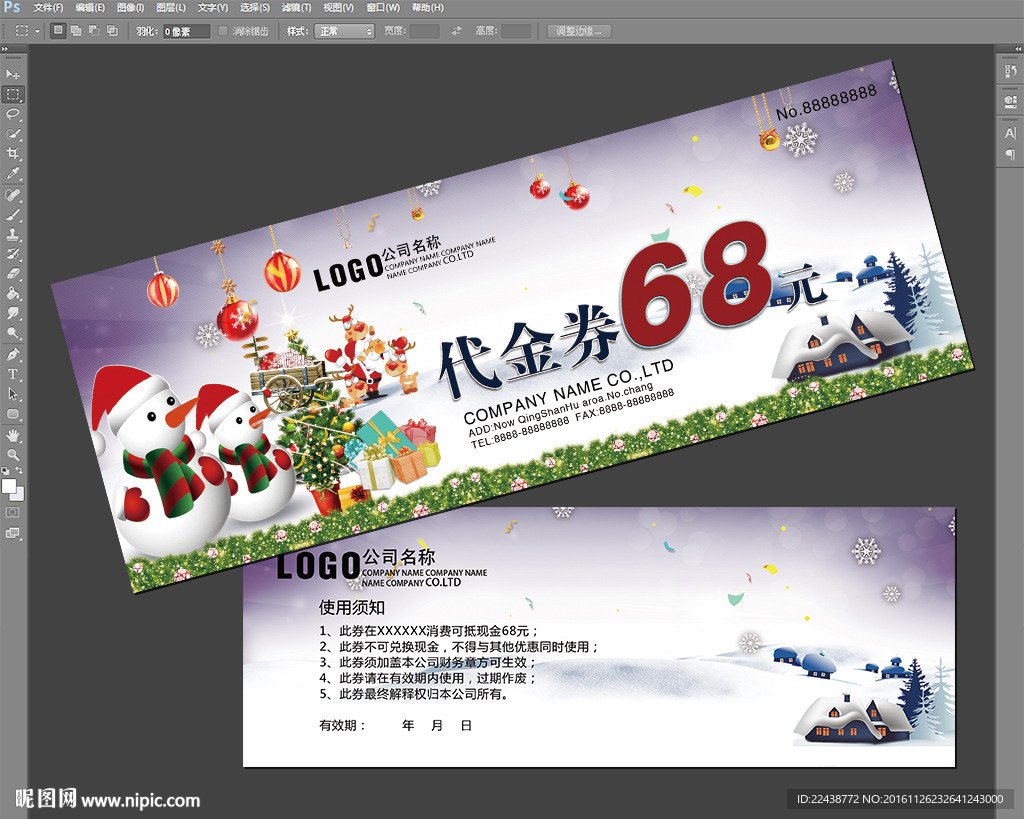The width and height of the screenshot is (1024, 819).
Task: Expand the right panel dock arrows
Action: click(x=1018, y=49)
